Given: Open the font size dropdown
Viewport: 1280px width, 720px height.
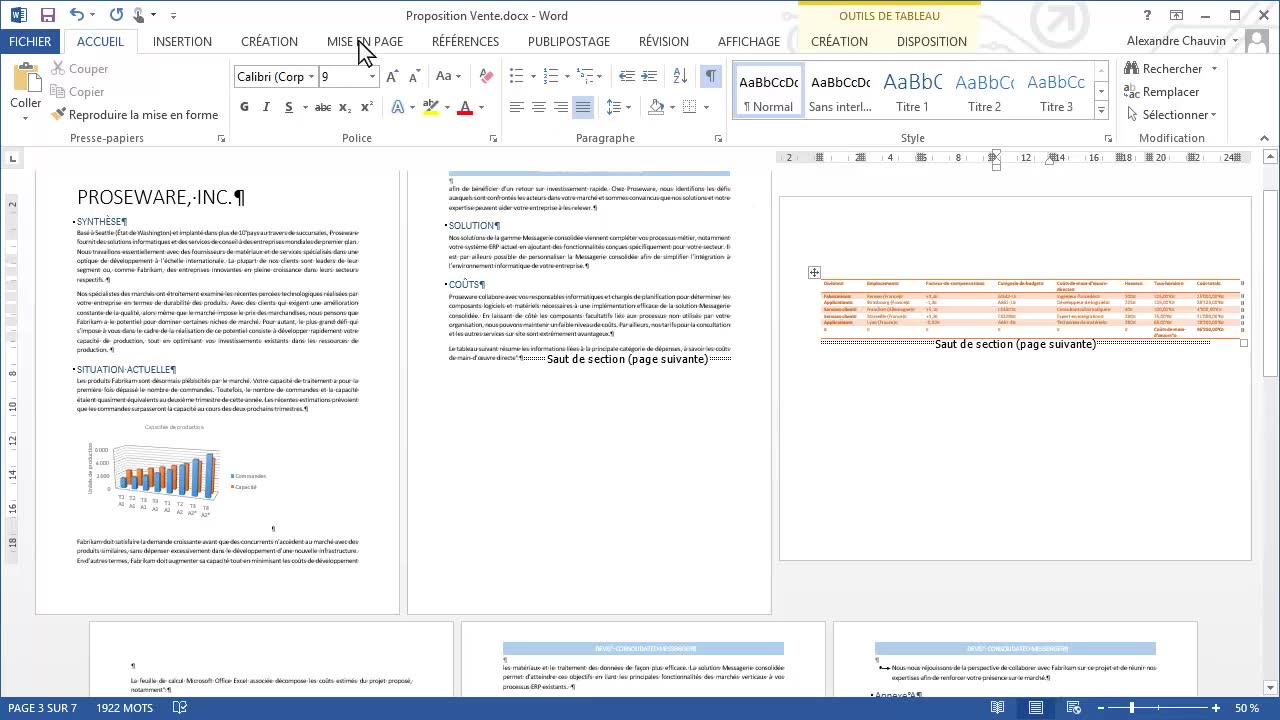Looking at the screenshot, I should (x=372, y=77).
